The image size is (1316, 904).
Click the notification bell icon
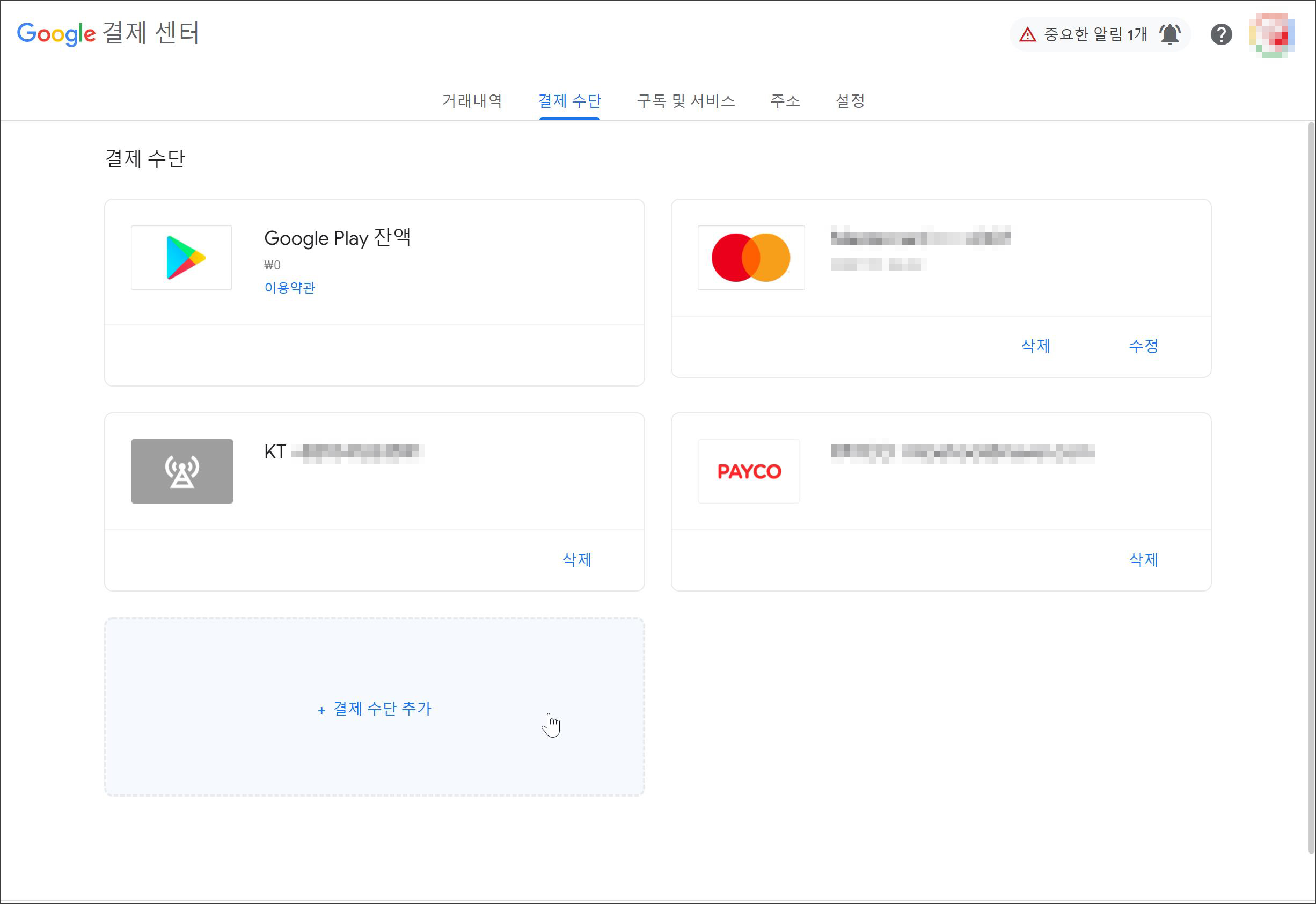pos(1169,34)
